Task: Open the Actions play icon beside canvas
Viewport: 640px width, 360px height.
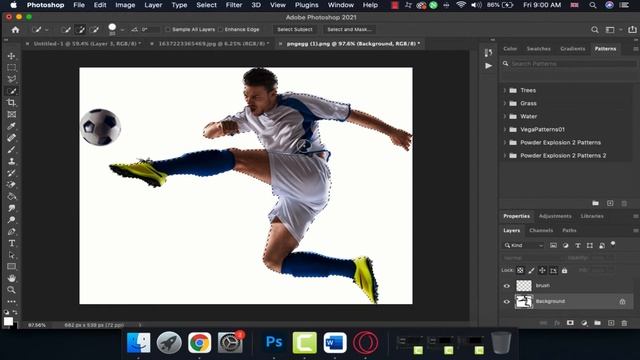Action: [x=488, y=66]
